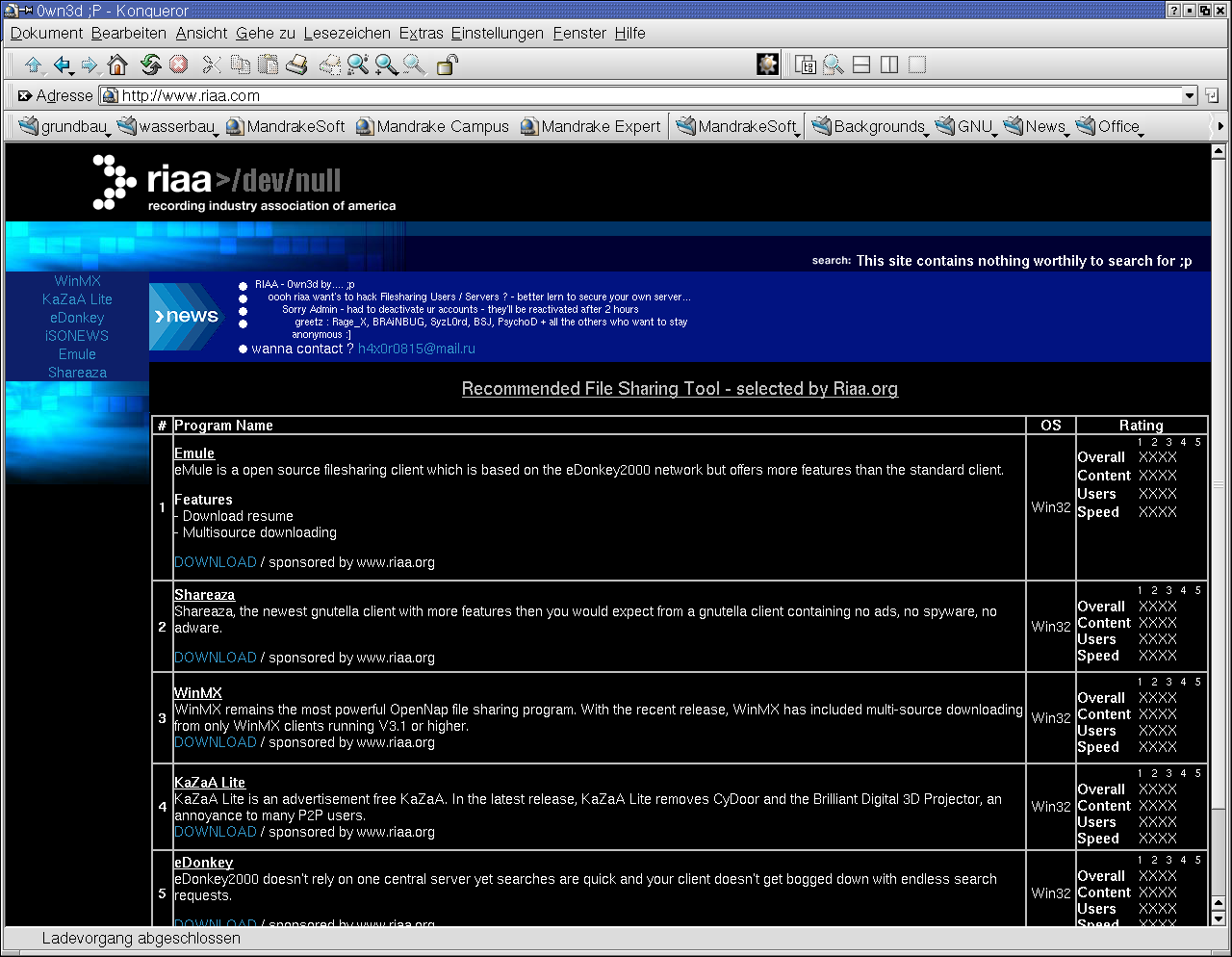Click the Print icon
Screen dimensions: 1232x957
pyautogui.click(x=296, y=65)
